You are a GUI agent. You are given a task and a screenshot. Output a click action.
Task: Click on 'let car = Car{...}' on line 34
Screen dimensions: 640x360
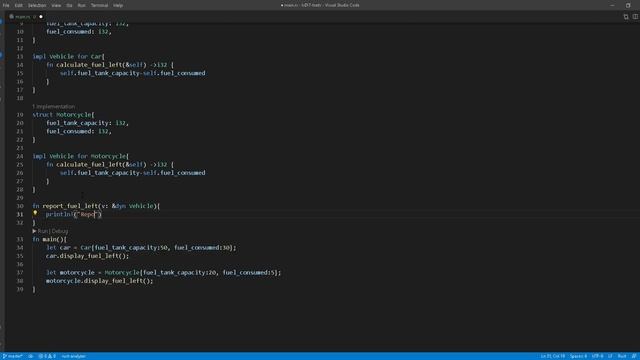(141, 247)
